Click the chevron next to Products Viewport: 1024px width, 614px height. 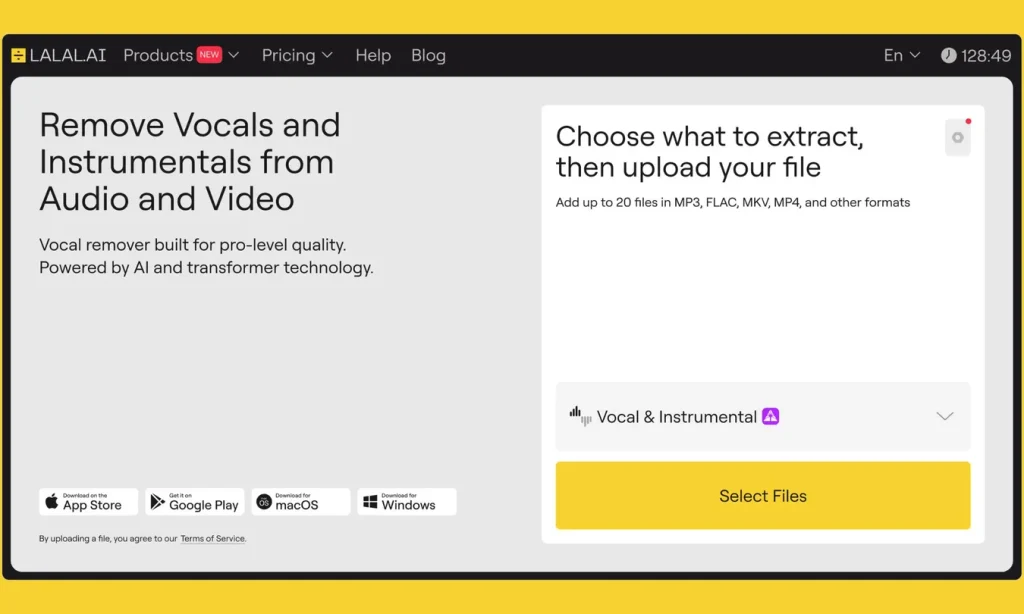click(x=233, y=56)
